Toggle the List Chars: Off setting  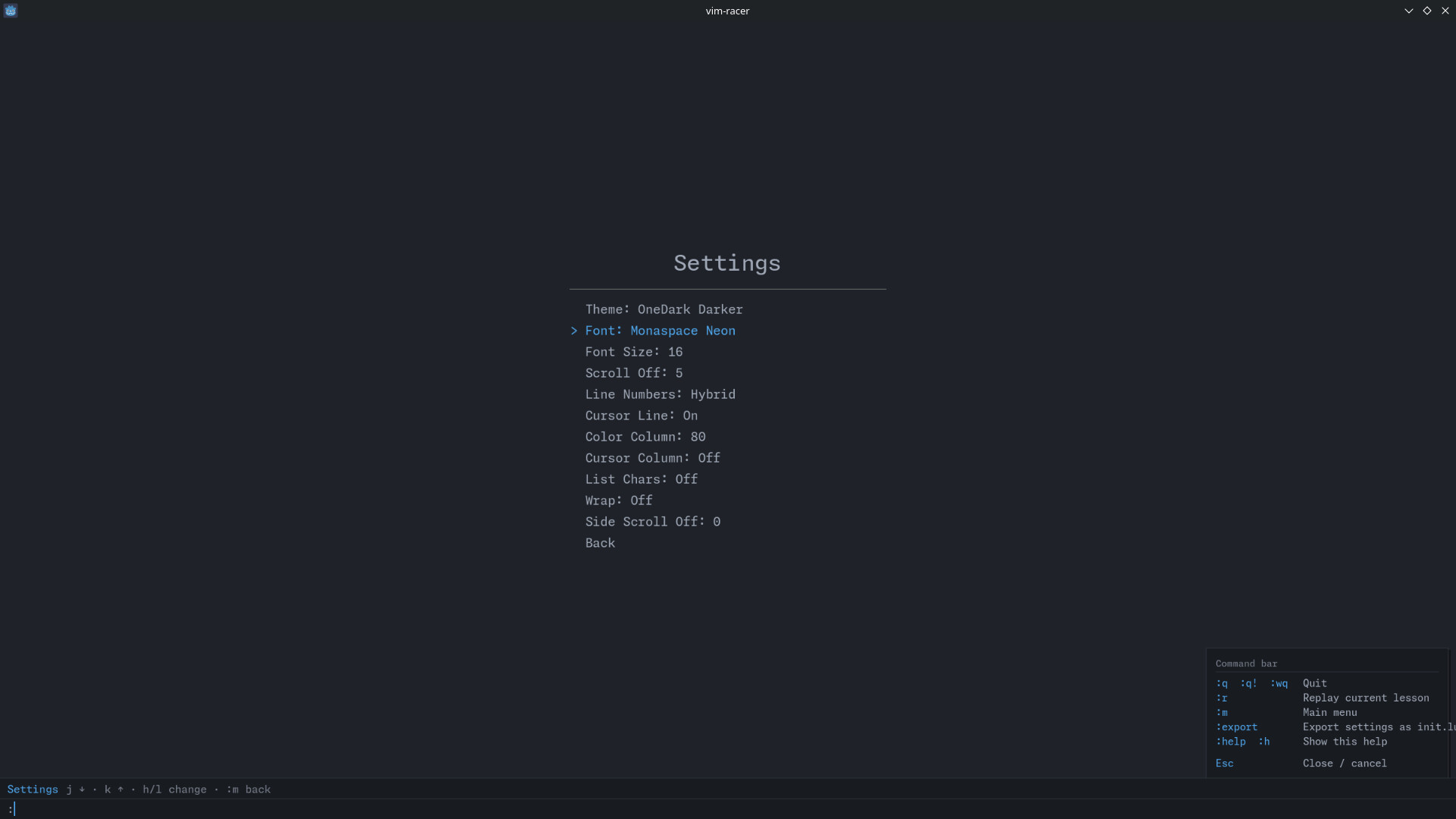click(x=642, y=479)
